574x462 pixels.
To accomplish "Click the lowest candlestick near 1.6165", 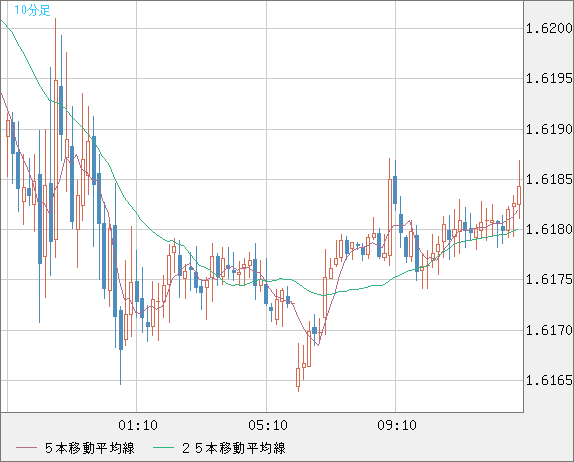I will [298, 368].
